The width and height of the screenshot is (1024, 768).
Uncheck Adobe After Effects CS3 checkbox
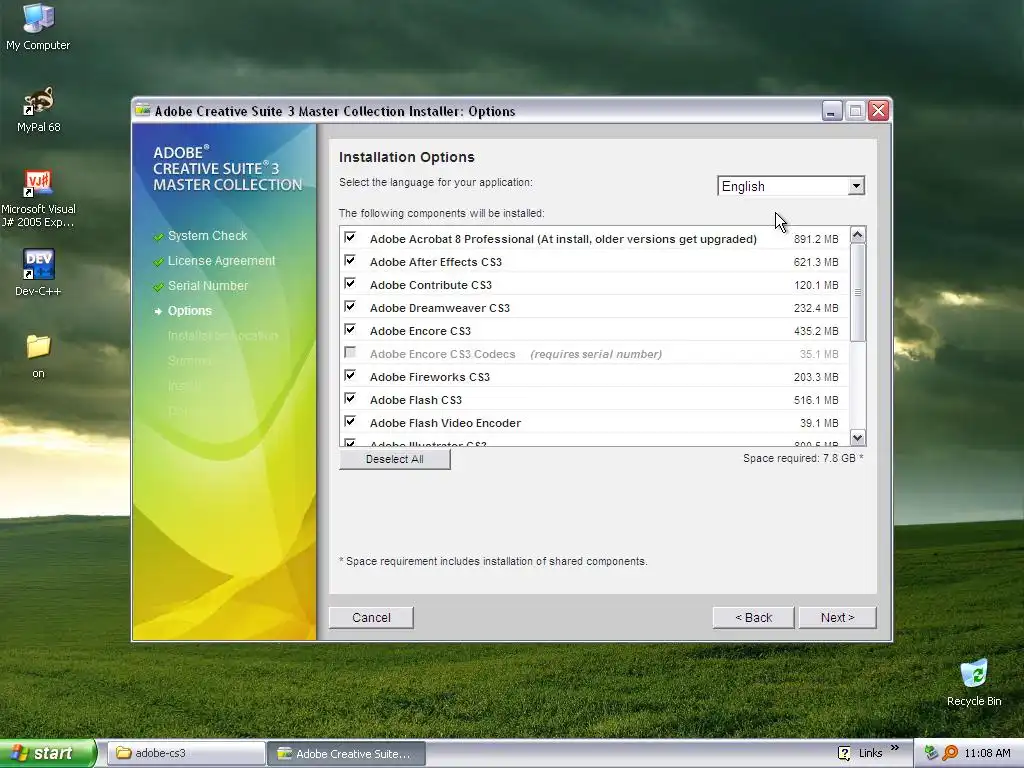tap(350, 261)
